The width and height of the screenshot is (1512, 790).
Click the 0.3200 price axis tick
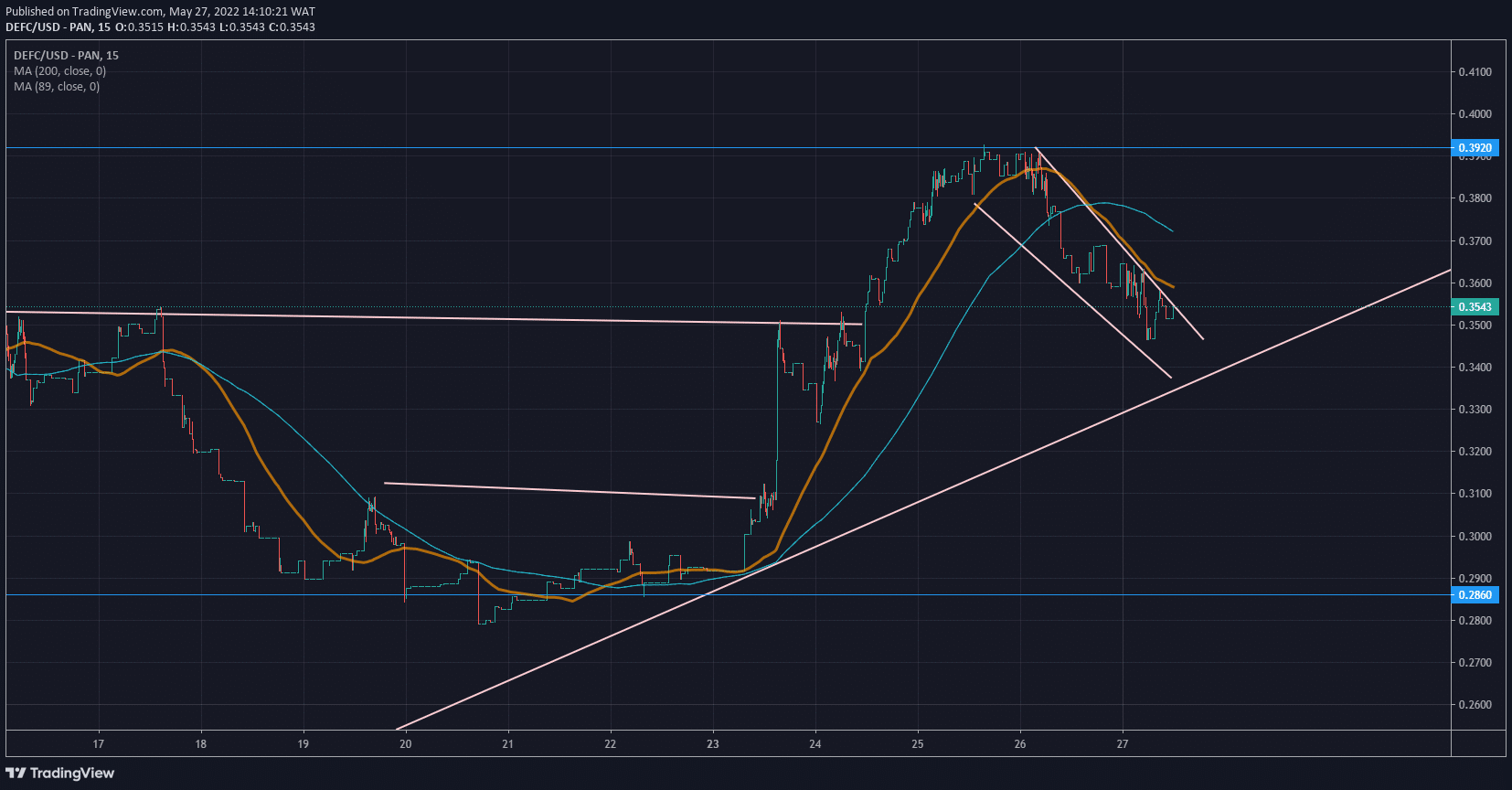pos(1475,452)
